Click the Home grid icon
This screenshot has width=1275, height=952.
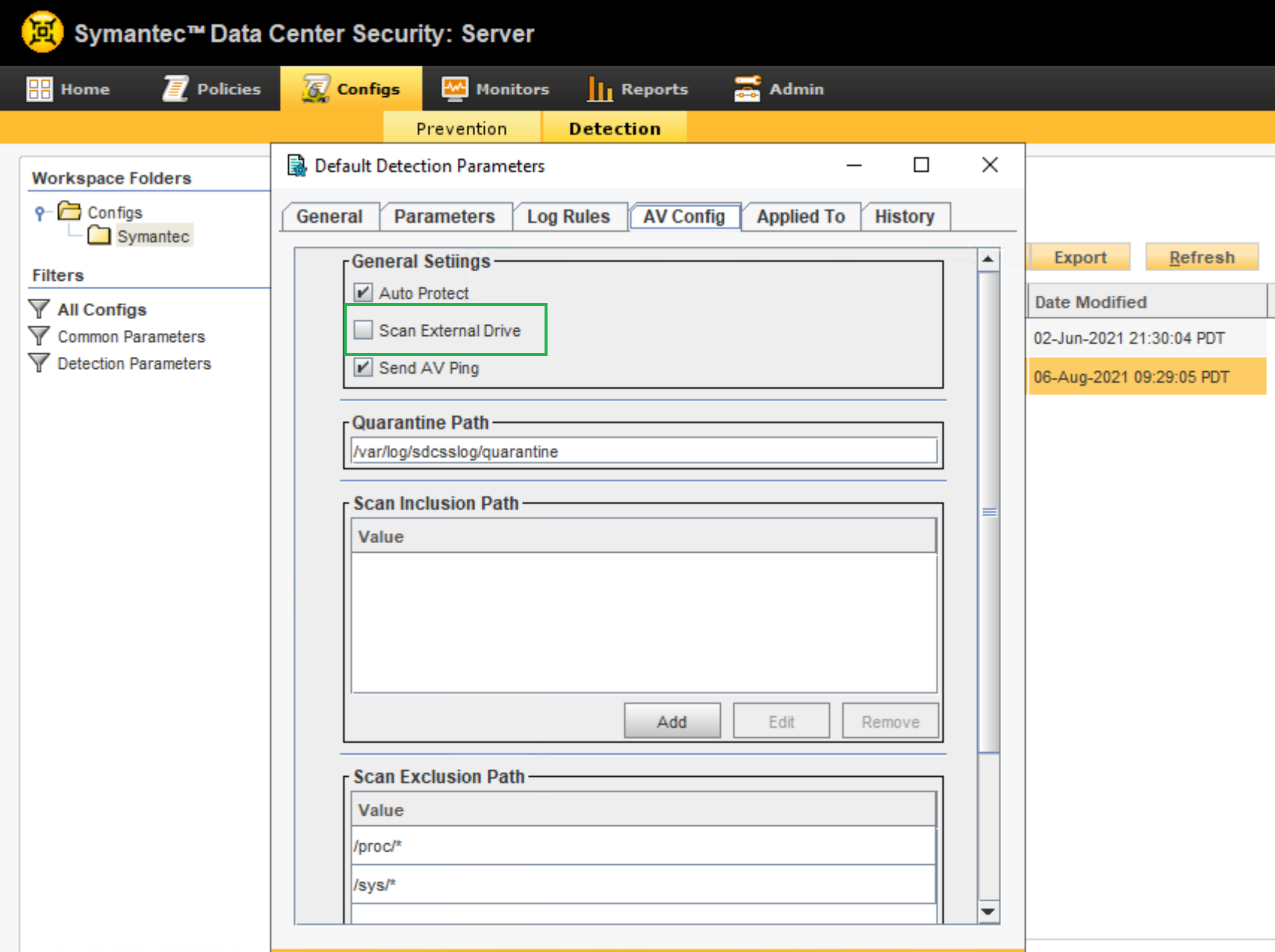point(39,89)
